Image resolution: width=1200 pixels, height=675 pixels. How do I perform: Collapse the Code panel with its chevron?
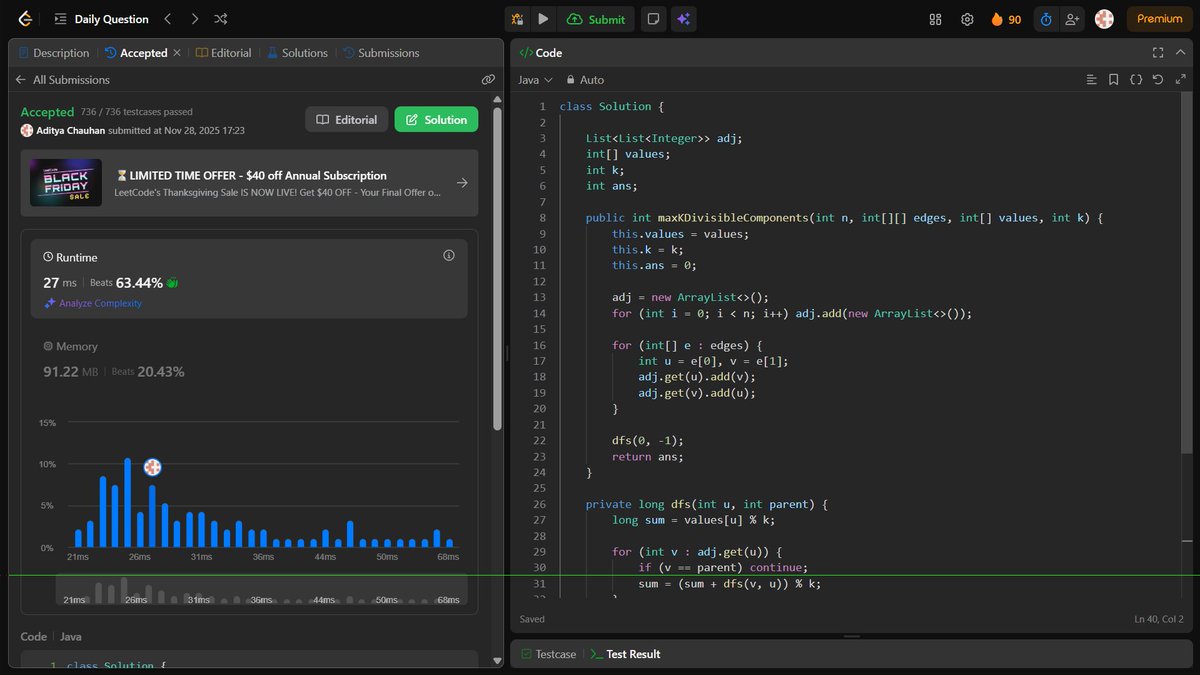pyautogui.click(x=1181, y=52)
